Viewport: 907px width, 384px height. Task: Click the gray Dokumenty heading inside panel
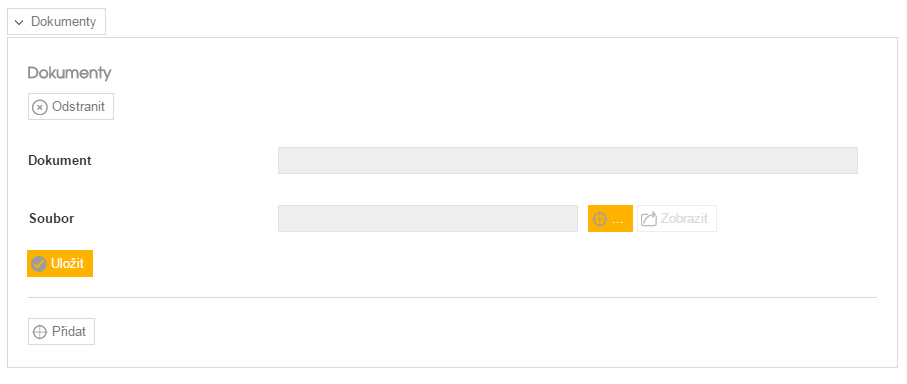69,73
